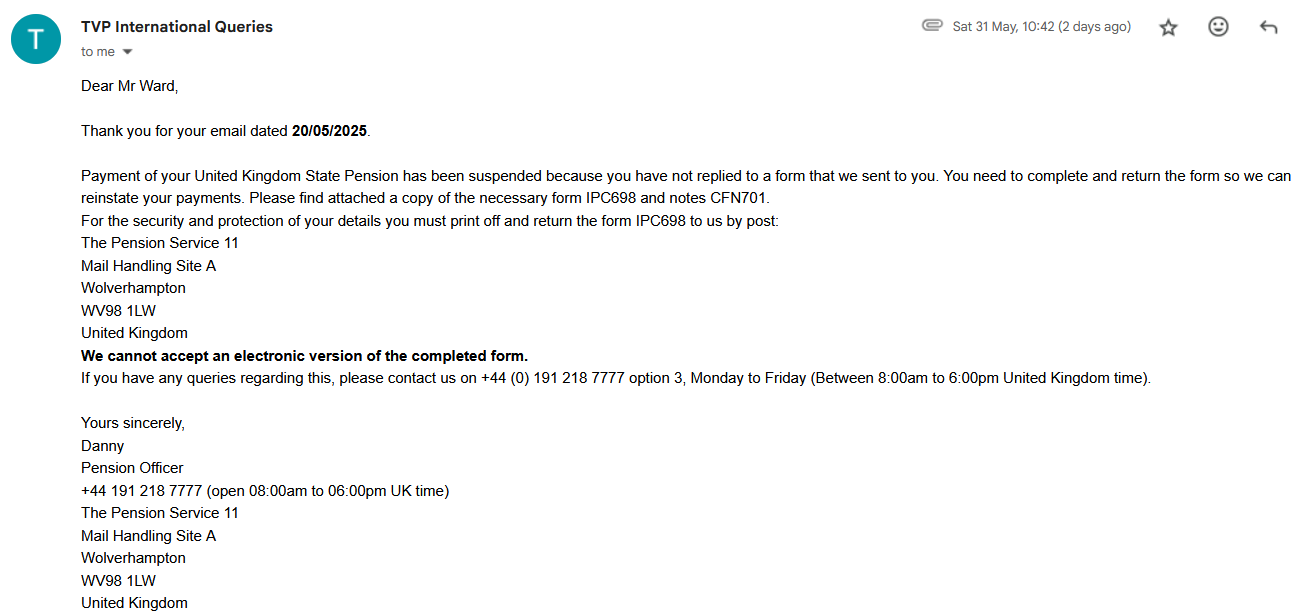The image size is (1301, 614).
Task: Click the 'Pension Officer' signature title
Action: click(132, 468)
